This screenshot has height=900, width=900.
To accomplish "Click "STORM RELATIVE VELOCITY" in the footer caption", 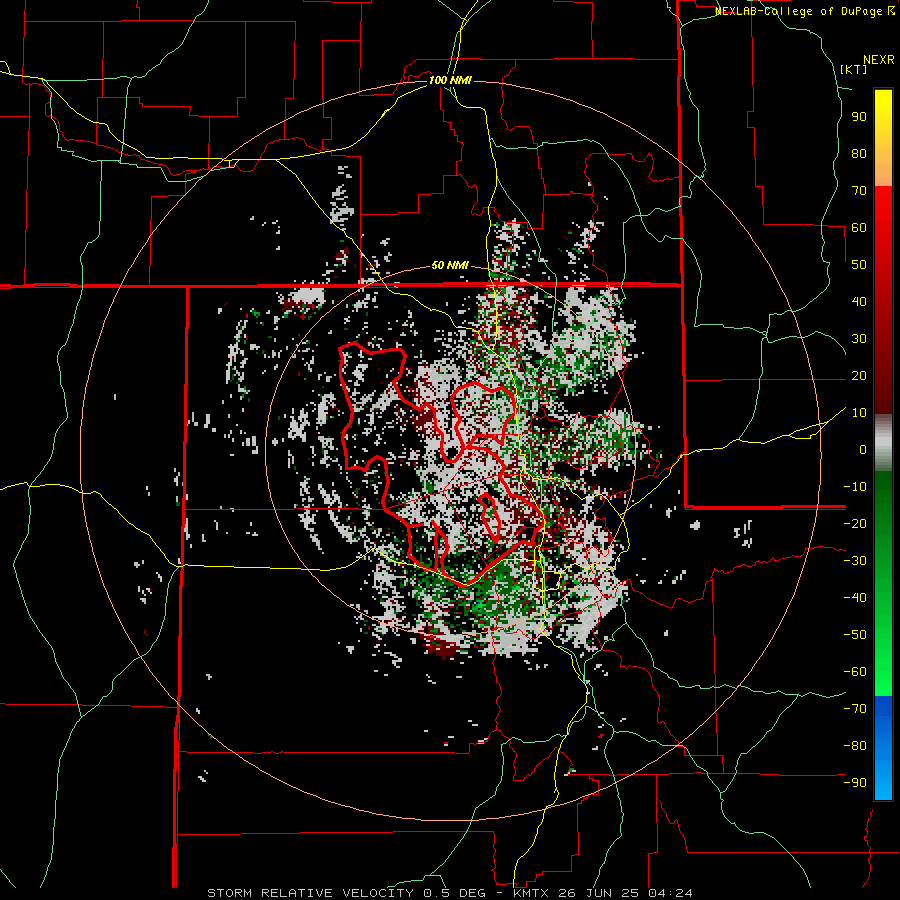I will tap(311, 893).
